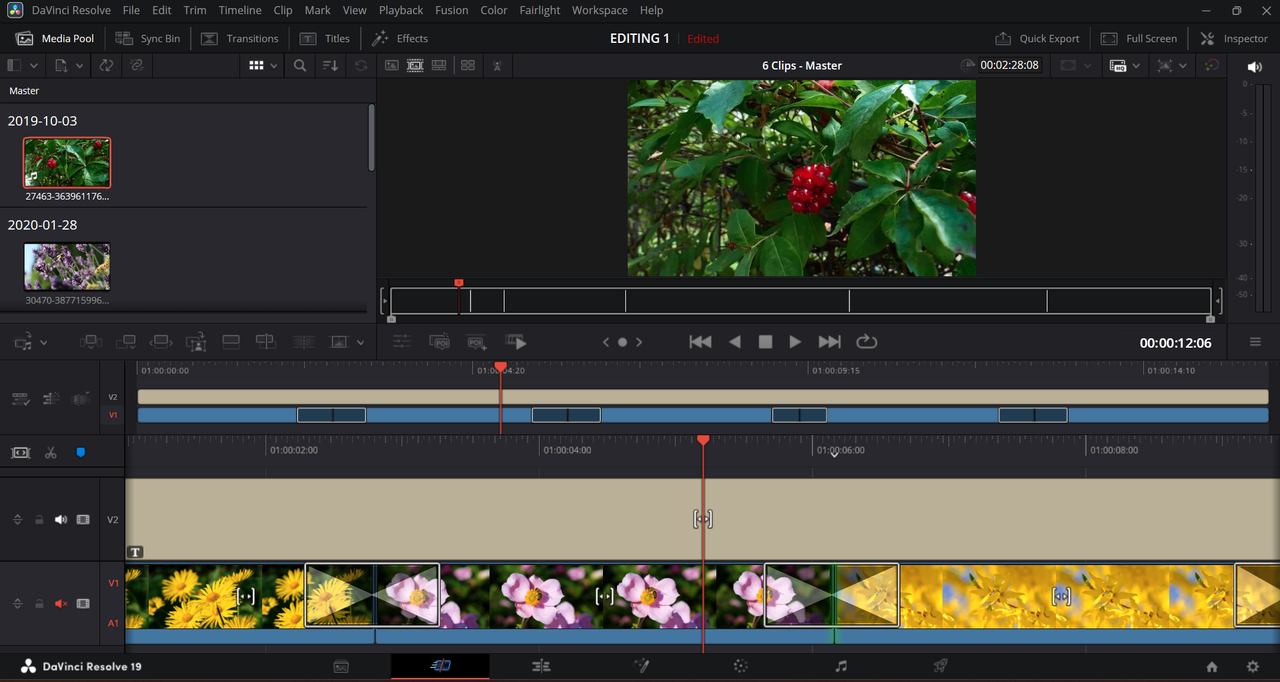Click the Source Overwrite icon
This screenshot has height=682, width=1280.
pos(265,342)
